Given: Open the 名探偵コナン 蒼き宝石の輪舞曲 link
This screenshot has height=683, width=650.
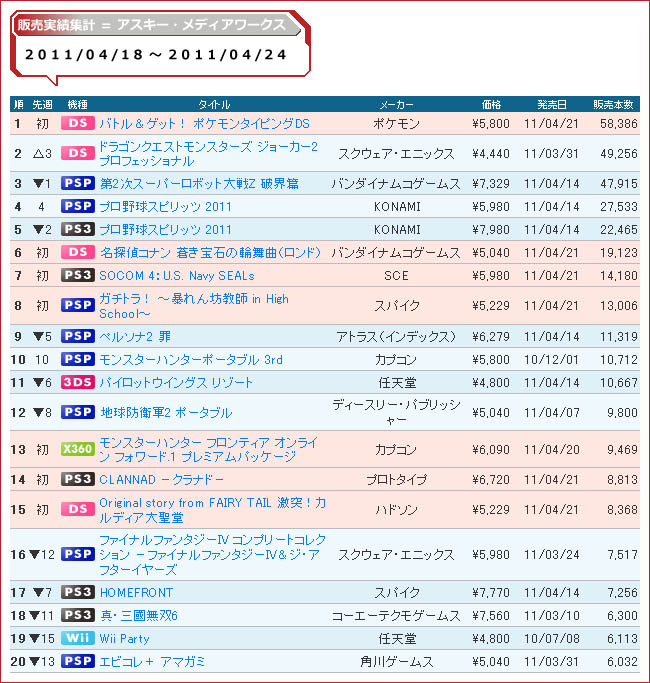Looking at the screenshot, I should click(210, 253).
